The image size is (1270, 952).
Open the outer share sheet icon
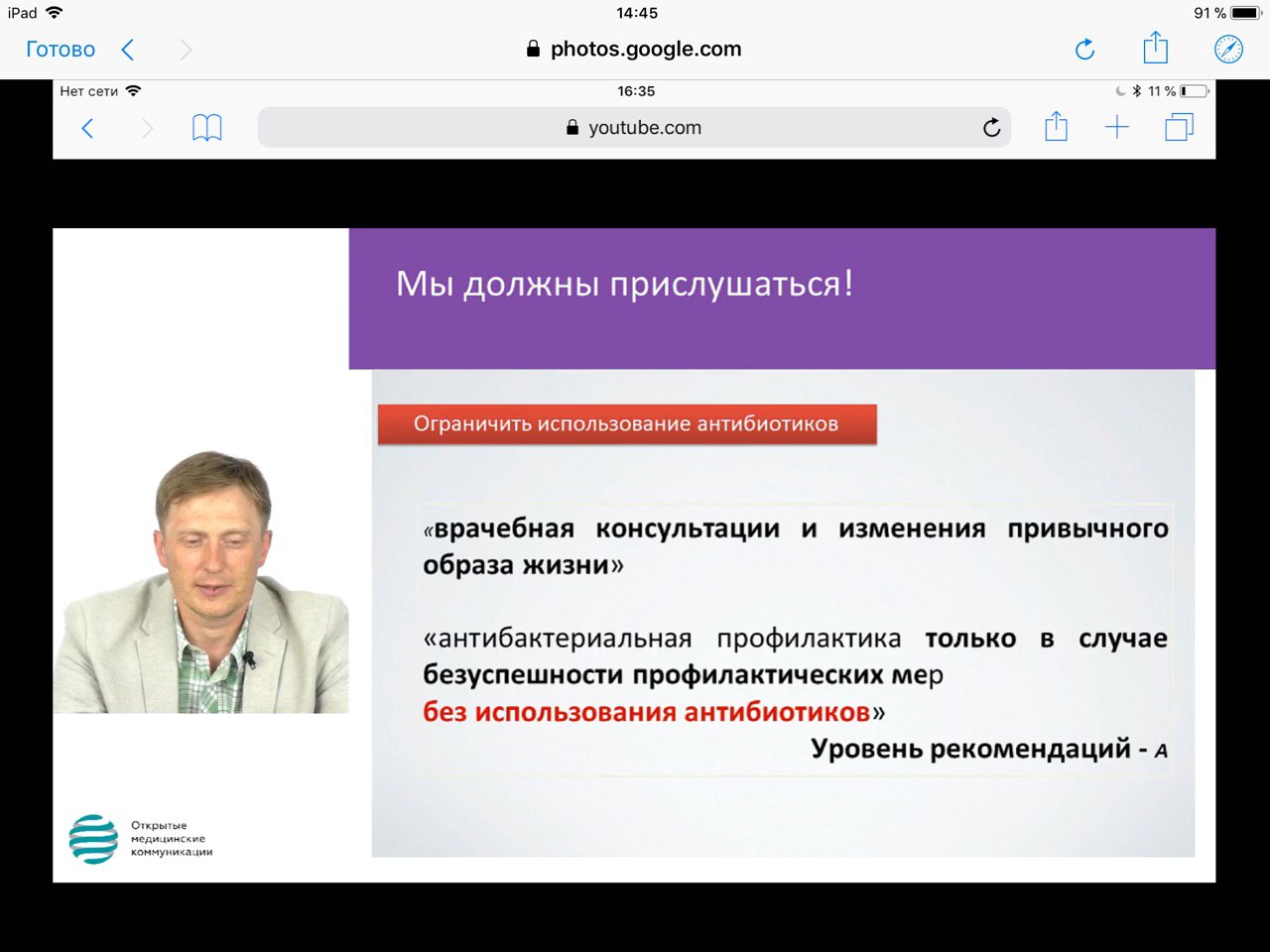1156,48
